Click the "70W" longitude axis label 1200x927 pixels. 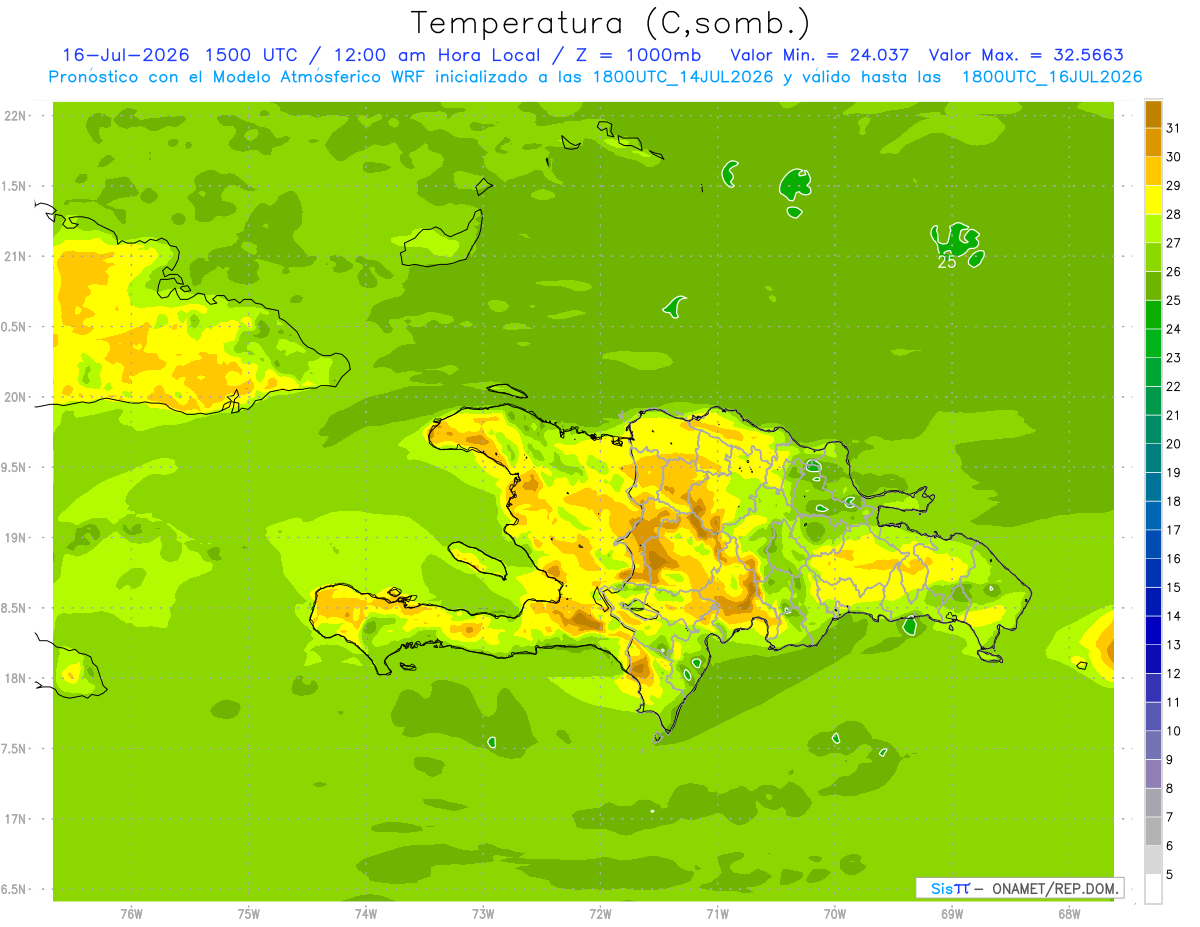tap(835, 914)
